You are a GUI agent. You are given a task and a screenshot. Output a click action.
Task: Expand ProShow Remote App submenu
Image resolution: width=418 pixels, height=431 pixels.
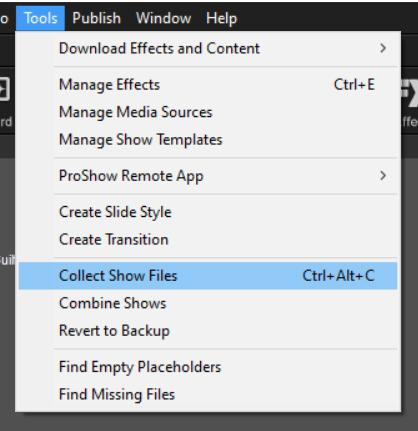[208, 176]
